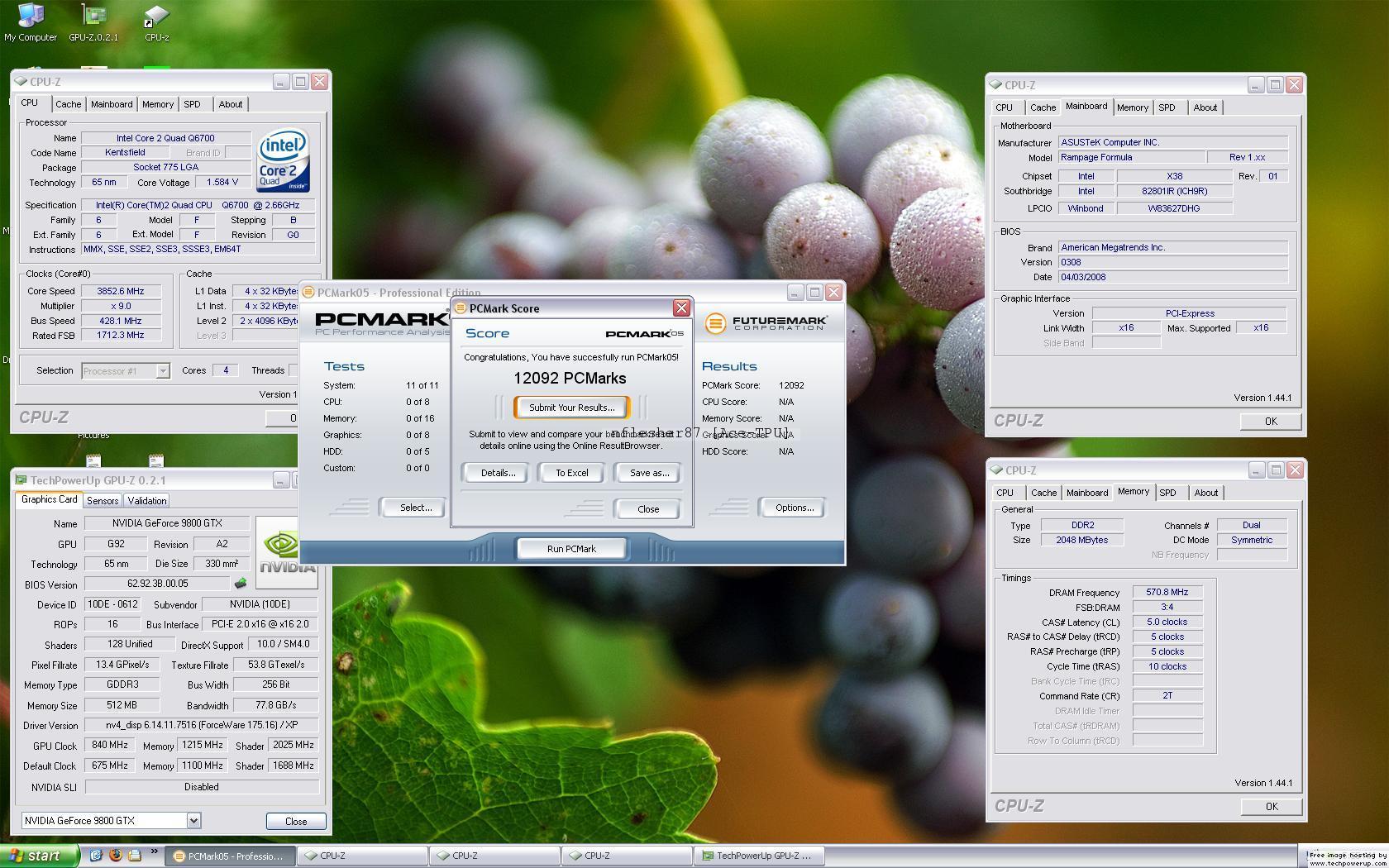
Task: Open About tab in Memory CPU-Z window
Action: 1205,493
